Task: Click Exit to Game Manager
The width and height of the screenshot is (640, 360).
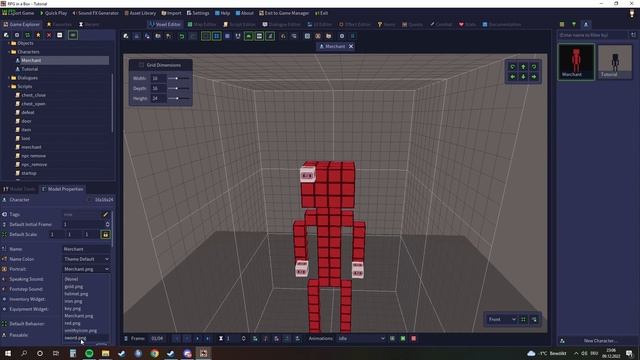Action: coord(284,13)
